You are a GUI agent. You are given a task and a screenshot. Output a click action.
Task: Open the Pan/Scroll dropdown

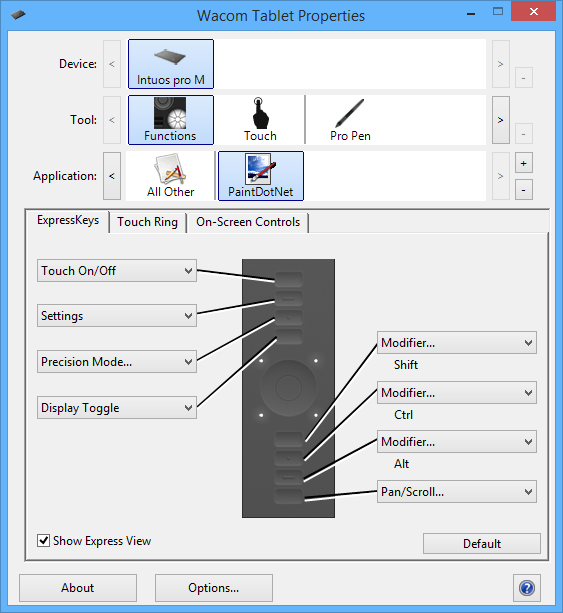[x=457, y=491]
